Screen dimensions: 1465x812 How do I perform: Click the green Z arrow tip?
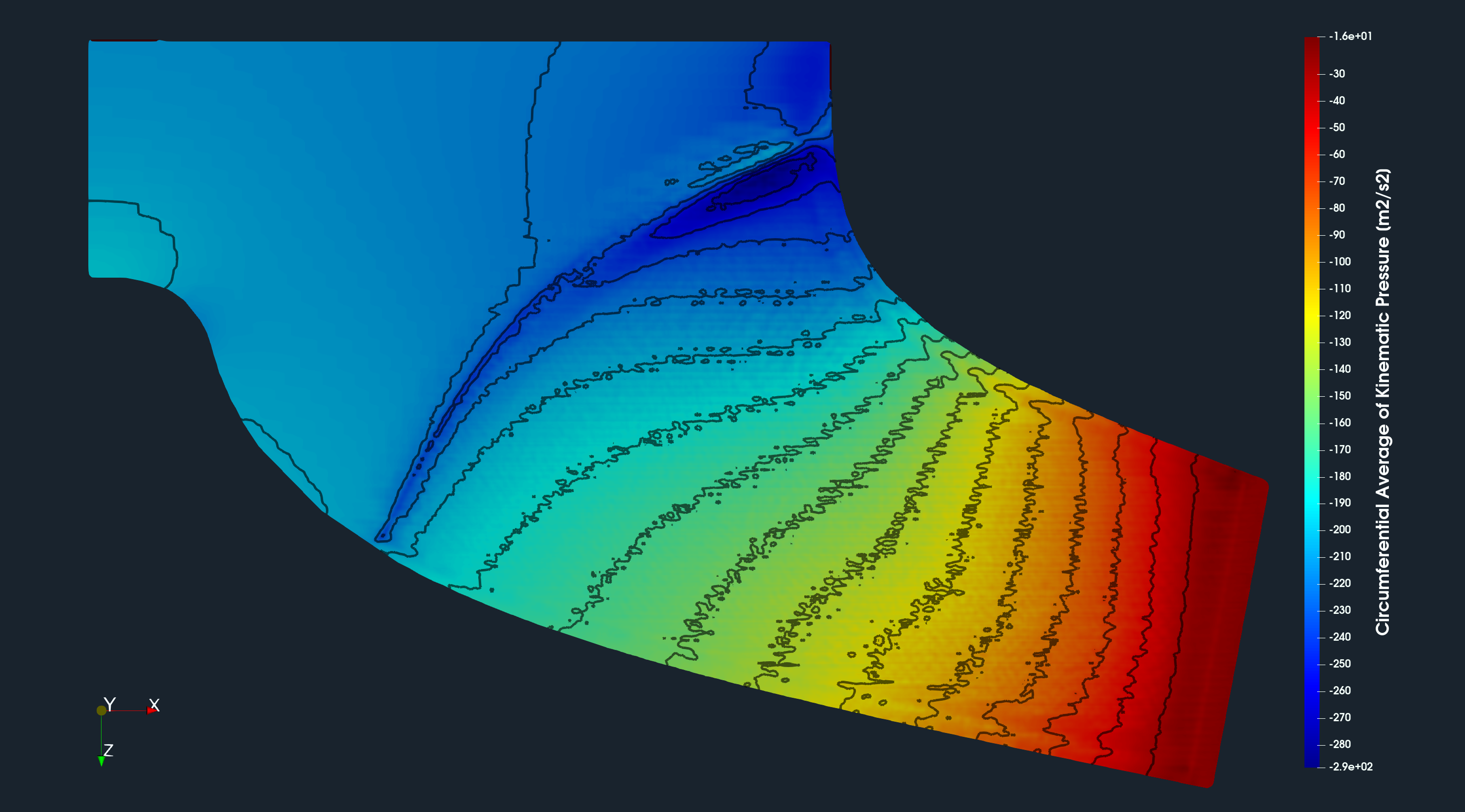pyautogui.click(x=101, y=761)
